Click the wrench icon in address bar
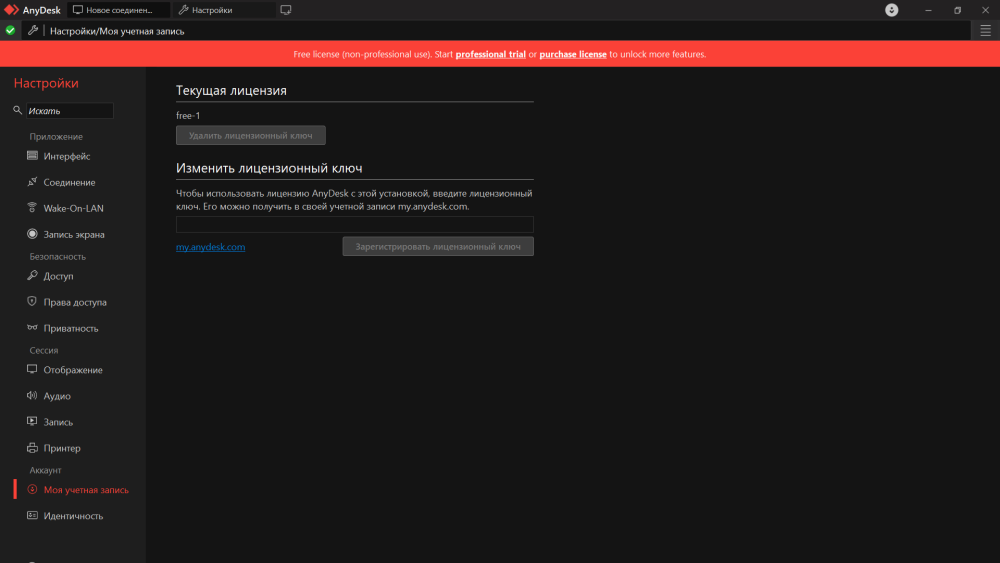1000x563 pixels. [33, 31]
